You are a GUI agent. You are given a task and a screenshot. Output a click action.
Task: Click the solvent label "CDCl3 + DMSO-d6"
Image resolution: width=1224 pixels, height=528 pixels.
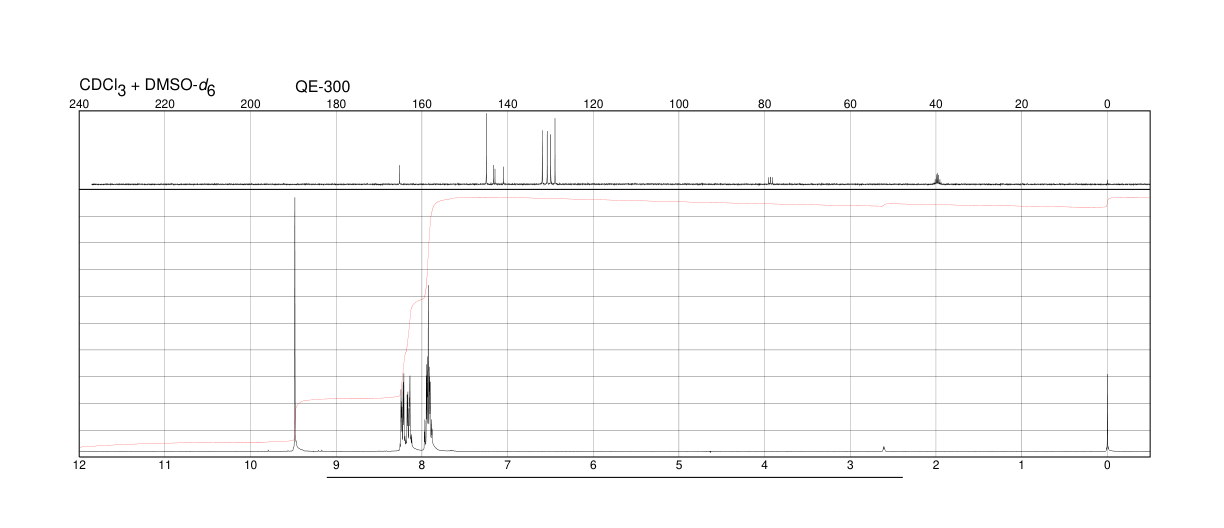coord(148,88)
